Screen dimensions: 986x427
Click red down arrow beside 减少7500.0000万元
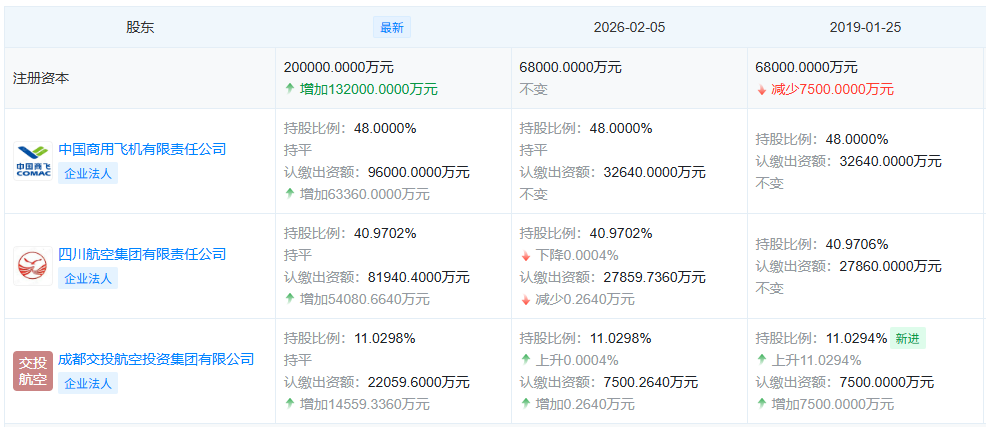pyautogui.click(x=761, y=89)
